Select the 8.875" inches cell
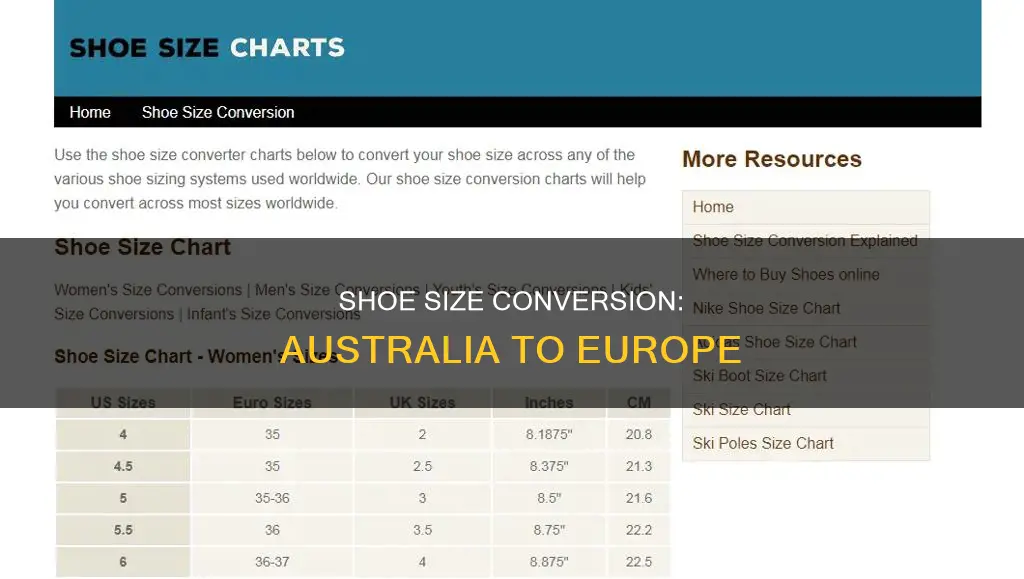This screenshot has width=1024, height=579. click(x=549, y=562)
